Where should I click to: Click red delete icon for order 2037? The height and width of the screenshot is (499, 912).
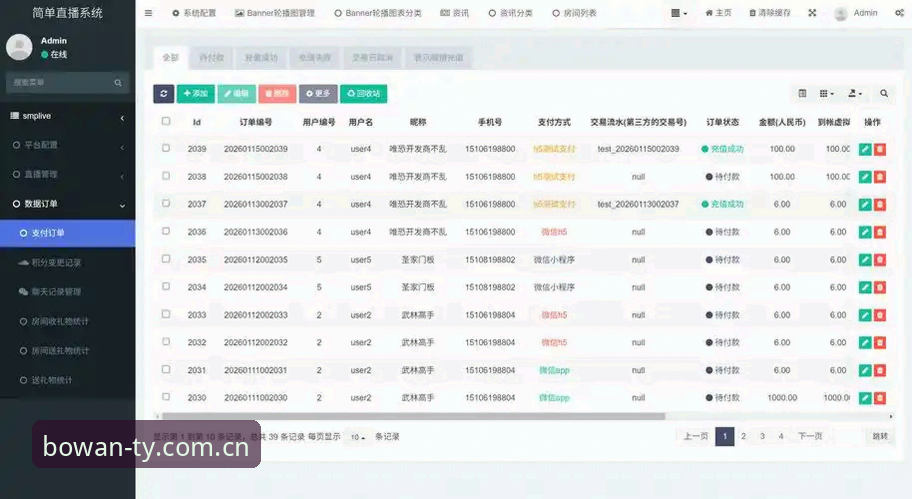click(879, 204)
